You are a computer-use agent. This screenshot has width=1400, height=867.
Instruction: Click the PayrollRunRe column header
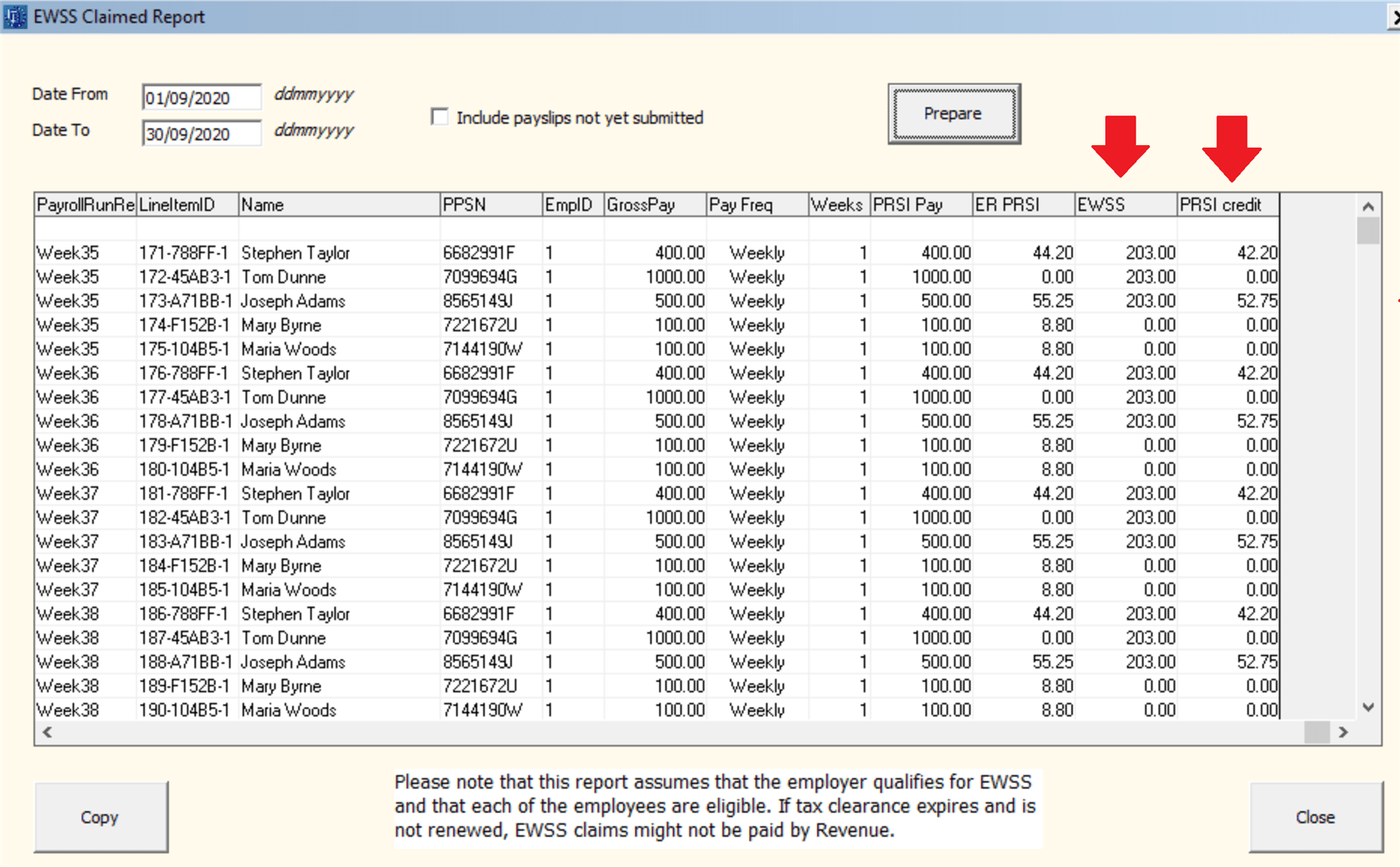pos(84,204)
